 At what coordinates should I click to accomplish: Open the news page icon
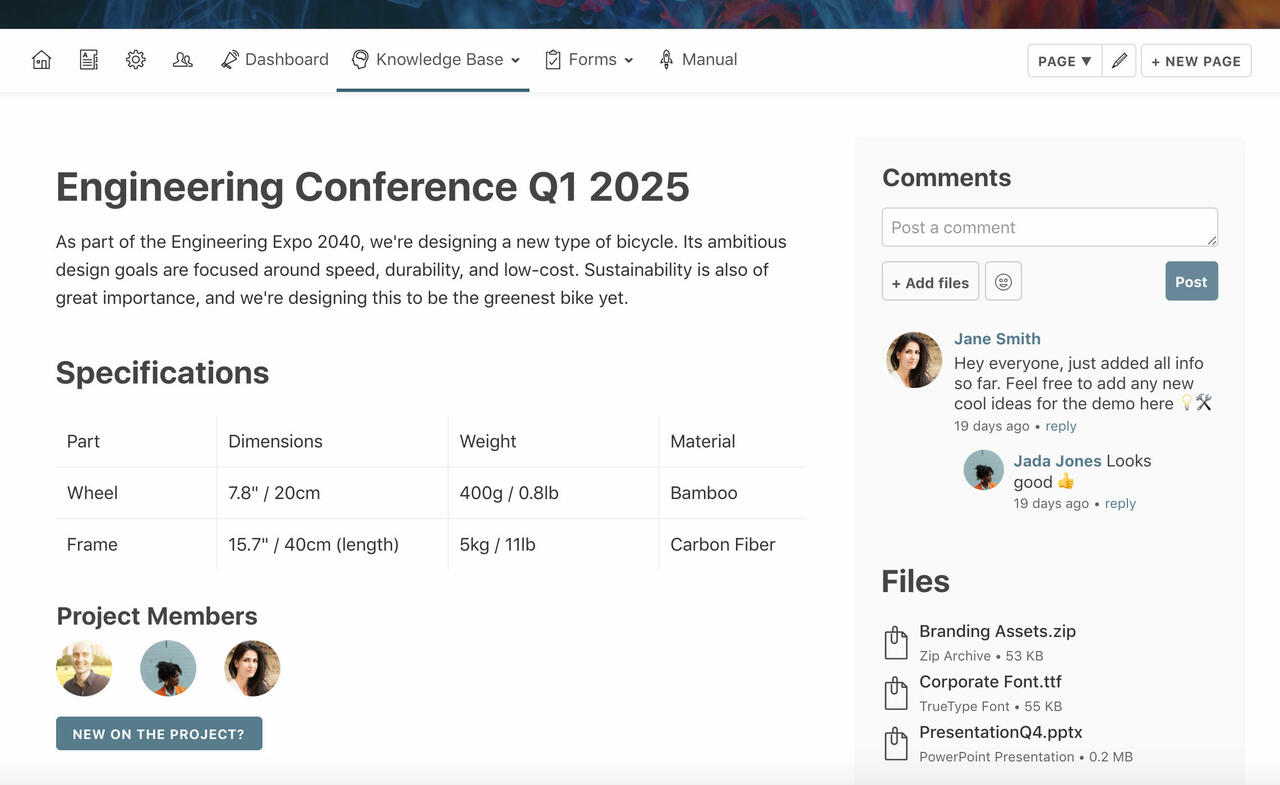click(x=89, y=60)
